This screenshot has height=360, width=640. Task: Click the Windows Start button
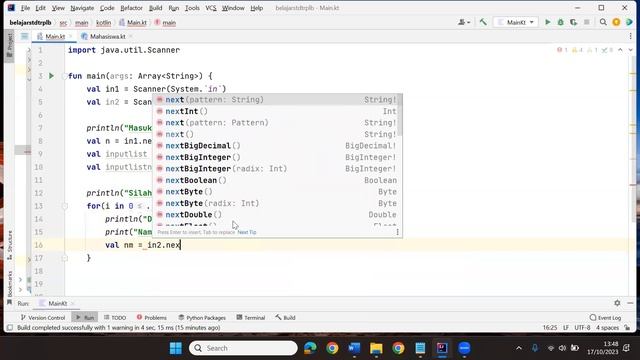(176, 348)
